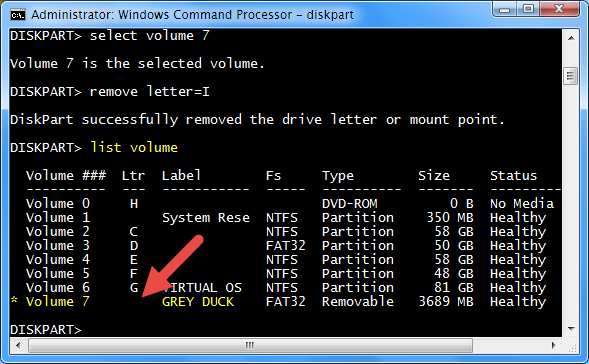The width and height of the screenshot is (589, 364).
Task: Click the "Size" column header
Action: tap(434, 176)
